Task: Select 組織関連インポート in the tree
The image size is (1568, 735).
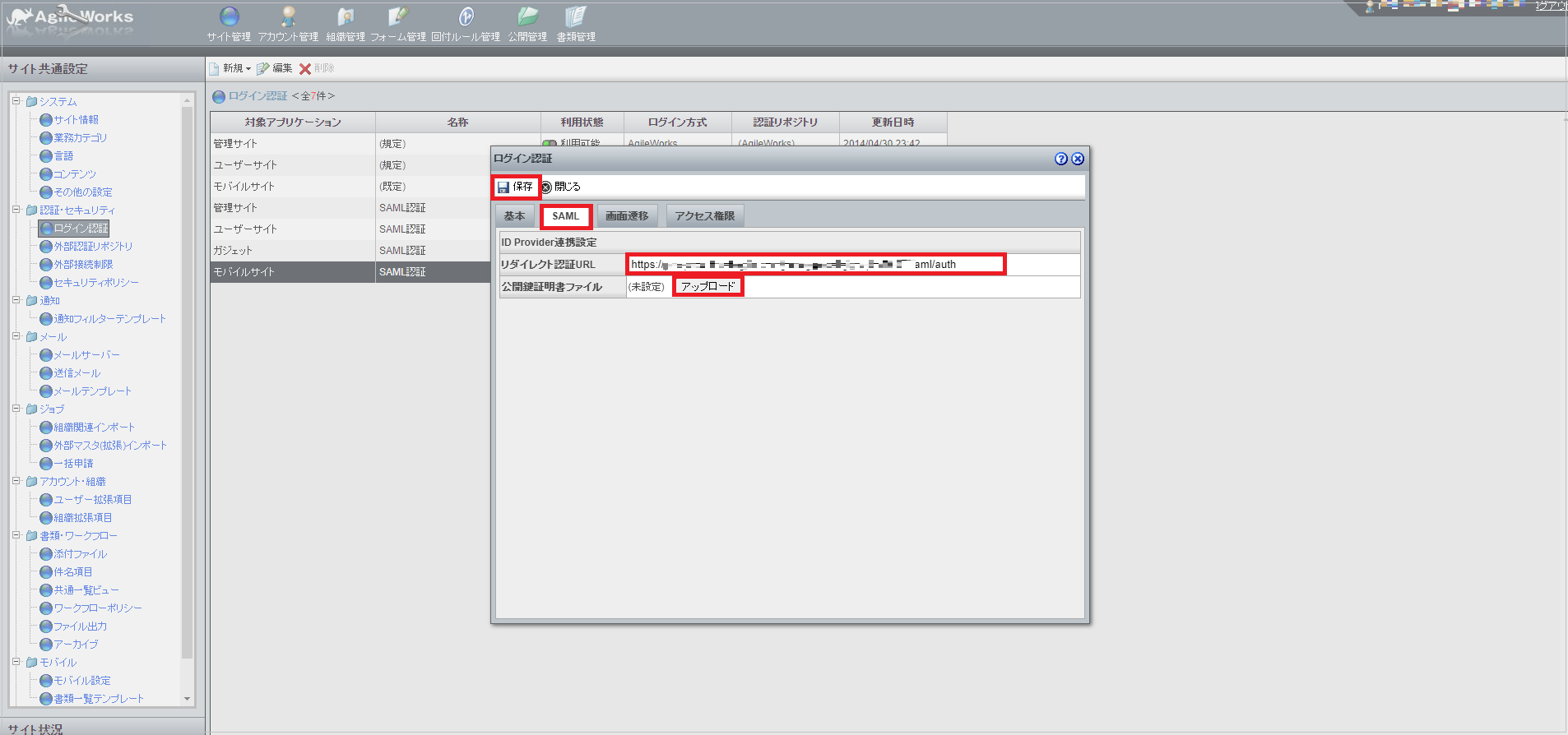Action: [x=94, y=428]
